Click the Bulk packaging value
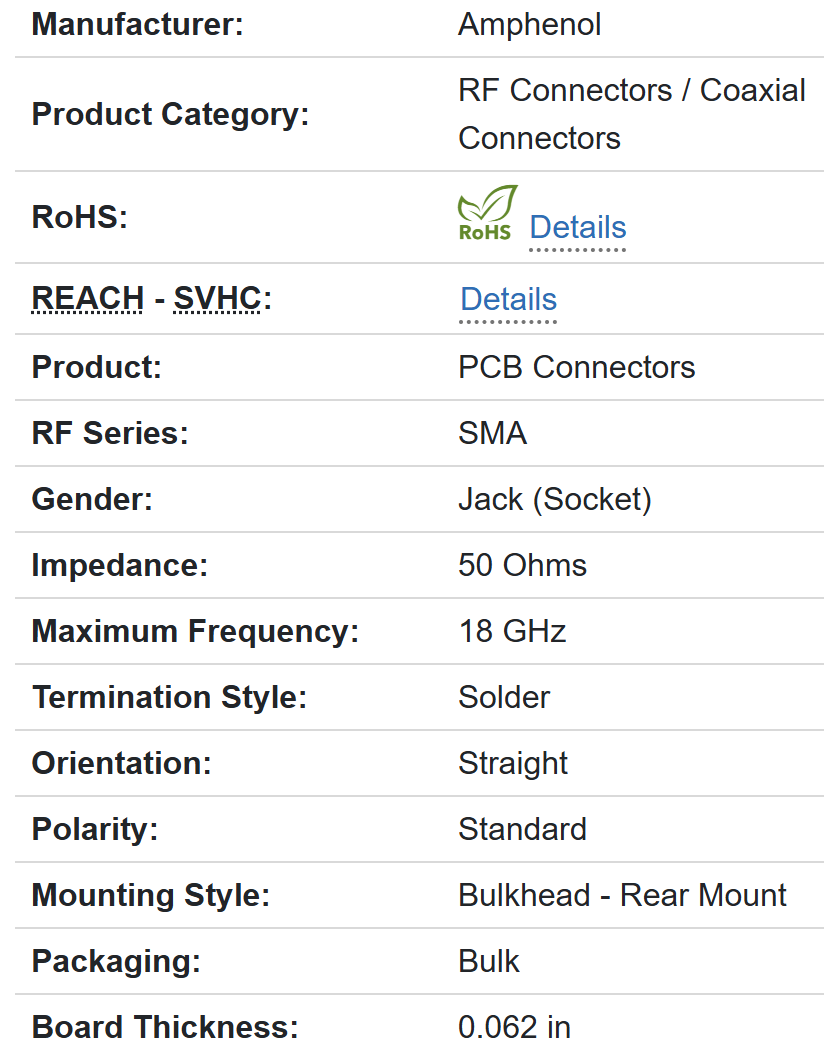The width and height of the screenshot is (824, 1048). 489,961
